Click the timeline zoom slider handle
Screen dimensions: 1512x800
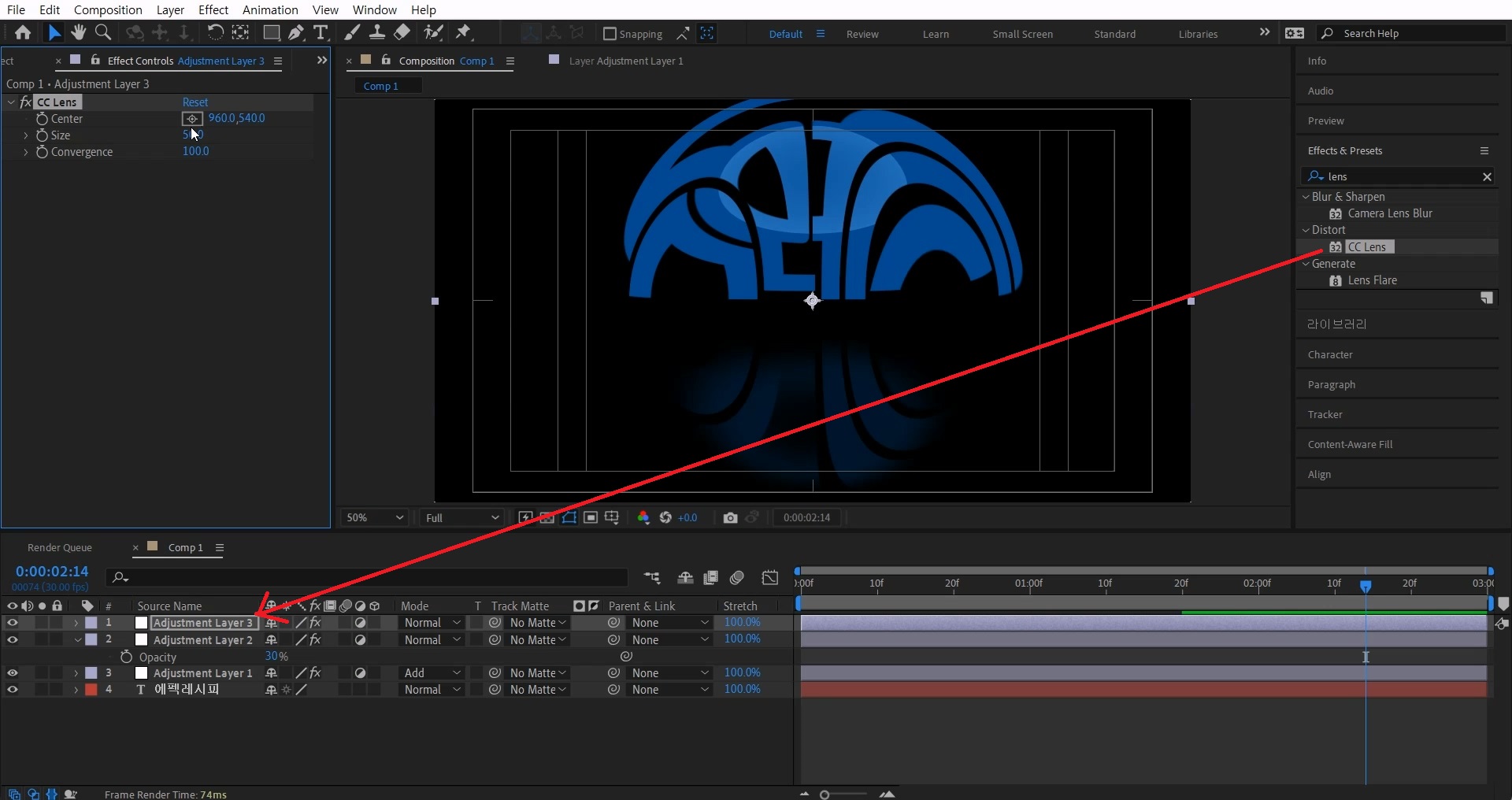pos(825,794)
